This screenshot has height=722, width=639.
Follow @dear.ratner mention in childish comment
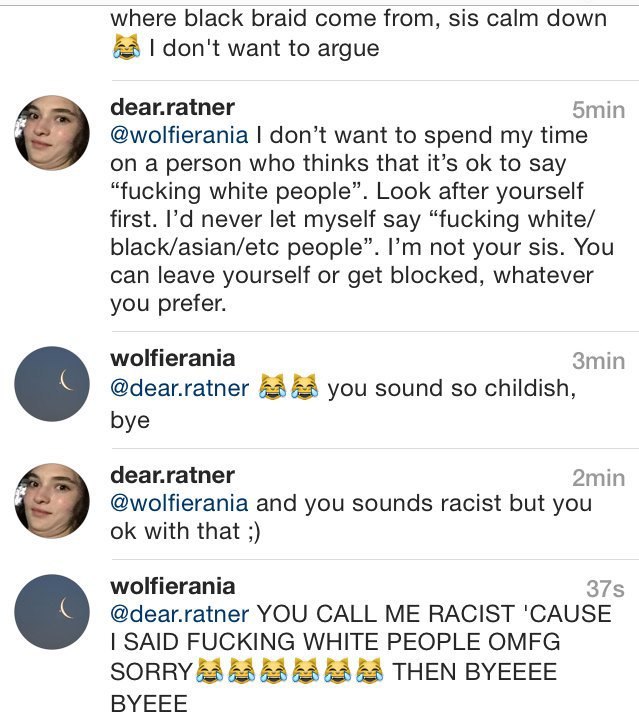click(180, 388)
